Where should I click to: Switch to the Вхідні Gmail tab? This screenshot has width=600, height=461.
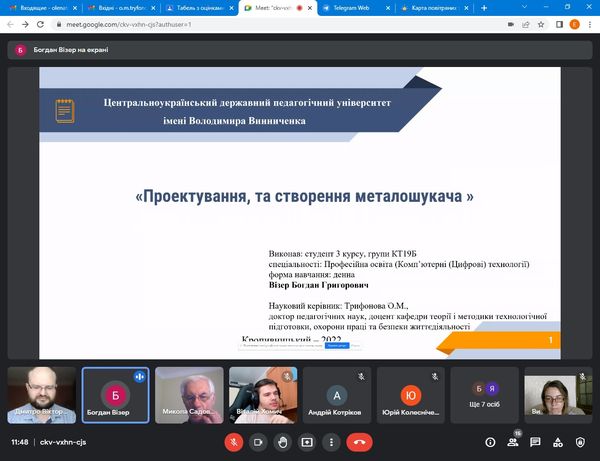click(121, 8)
